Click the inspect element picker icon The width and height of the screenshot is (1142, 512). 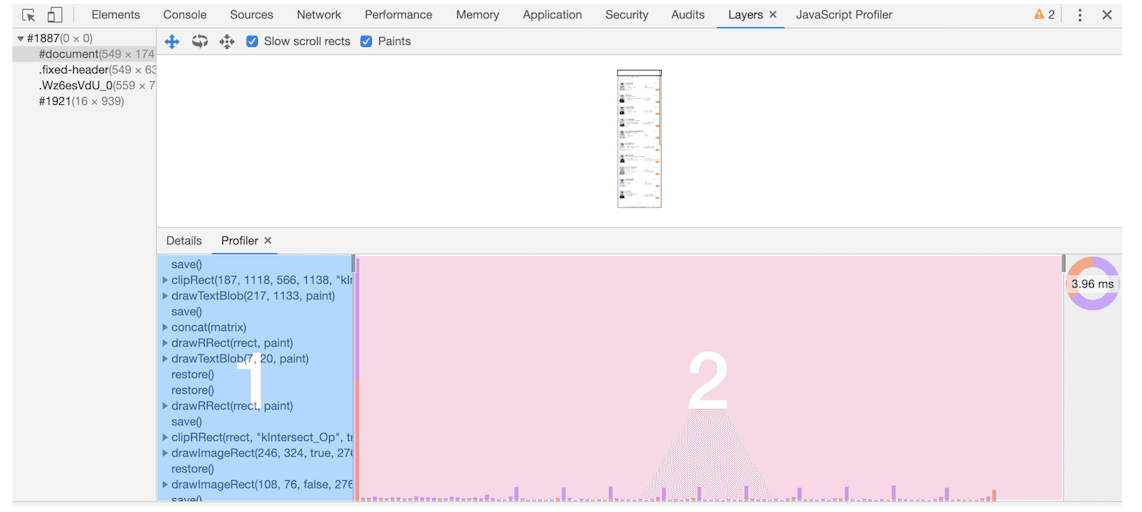point(28,15)
